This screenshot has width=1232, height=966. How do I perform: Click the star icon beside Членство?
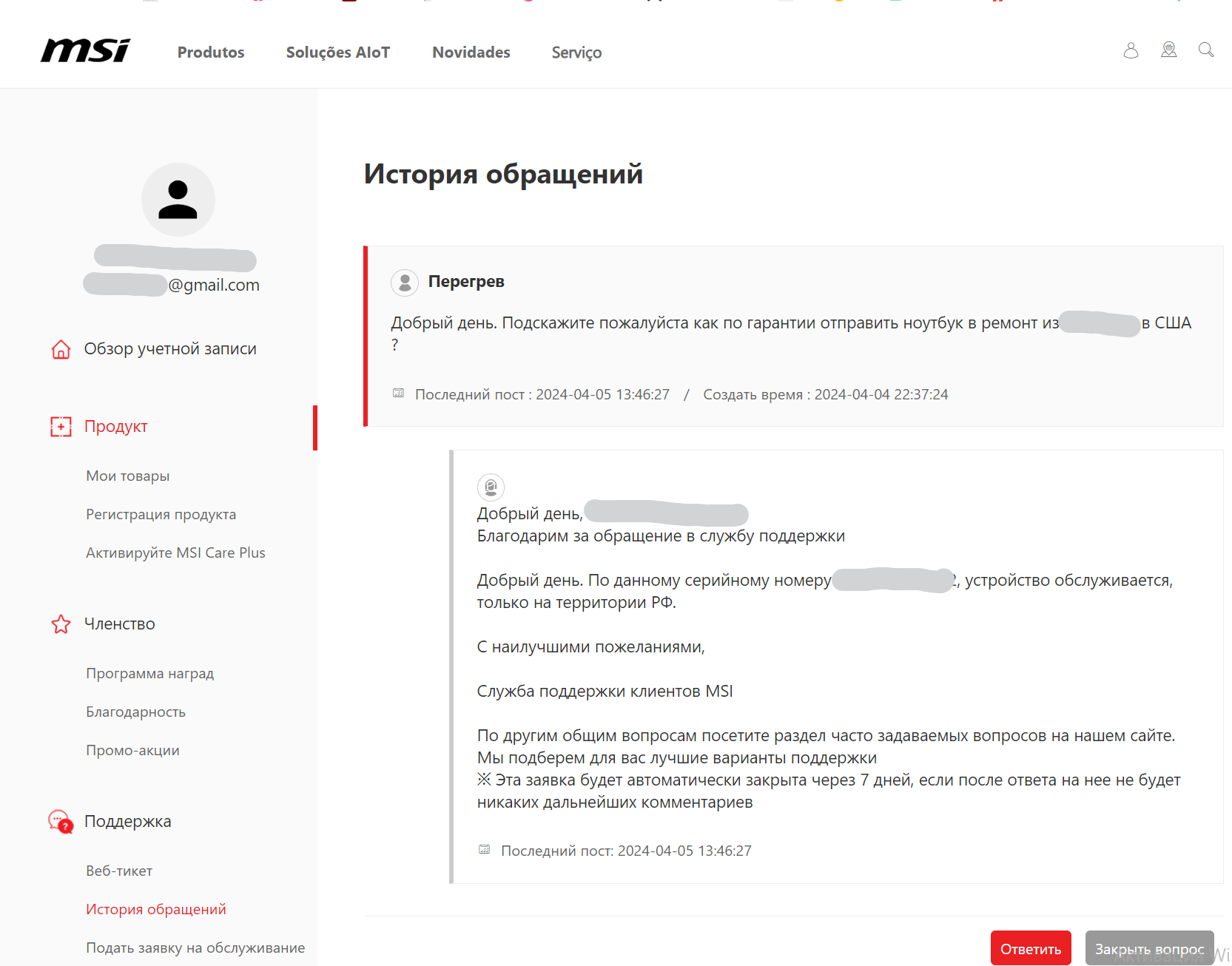click(x=61, y=624)
